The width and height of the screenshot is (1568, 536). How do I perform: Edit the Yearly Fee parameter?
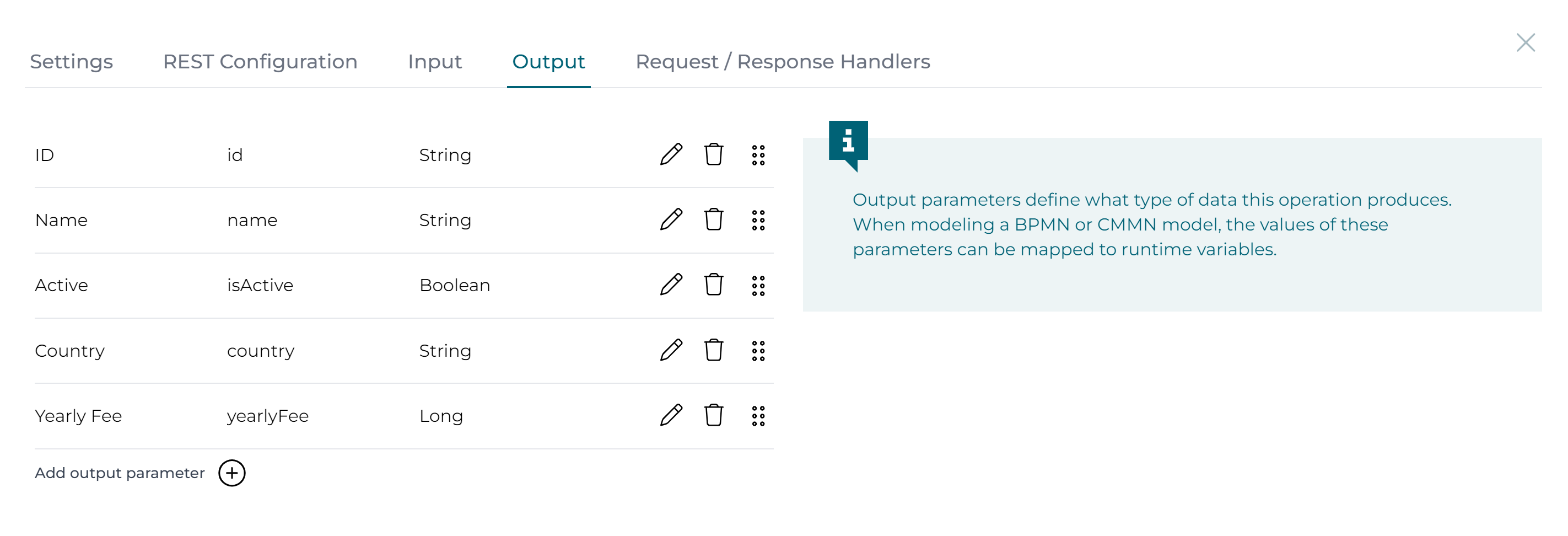click(671, 415)
